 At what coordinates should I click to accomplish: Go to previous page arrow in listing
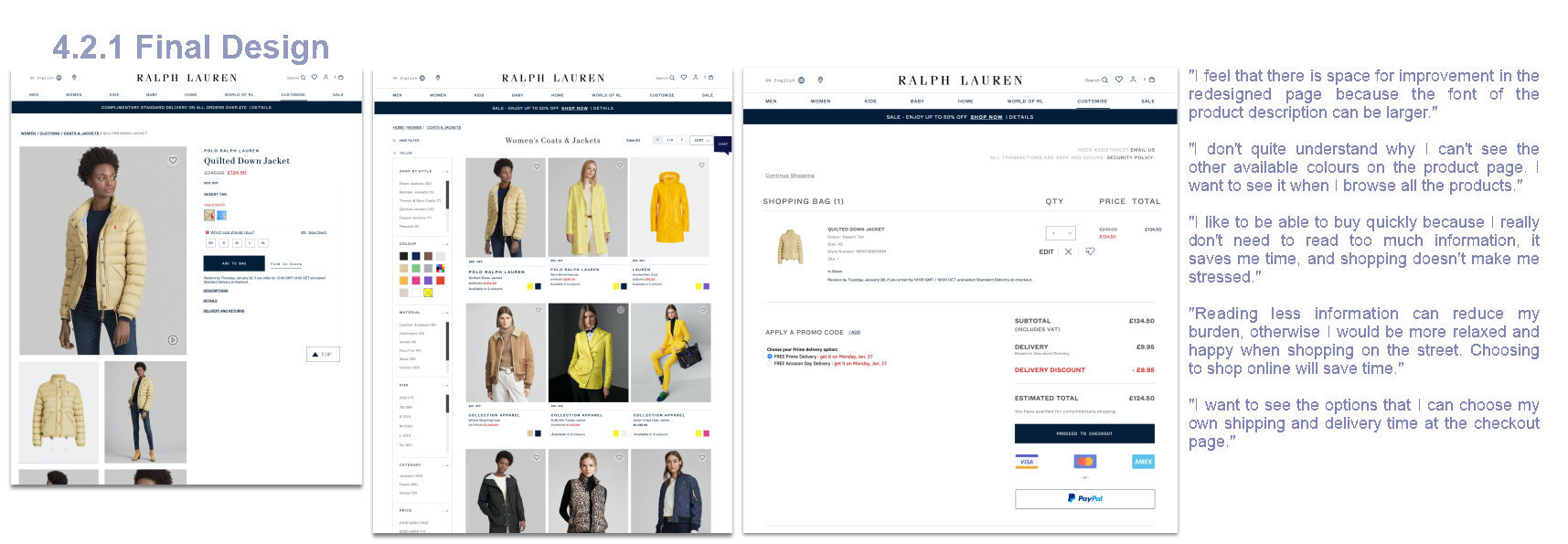pyautogui.click(x=657, y=140)
